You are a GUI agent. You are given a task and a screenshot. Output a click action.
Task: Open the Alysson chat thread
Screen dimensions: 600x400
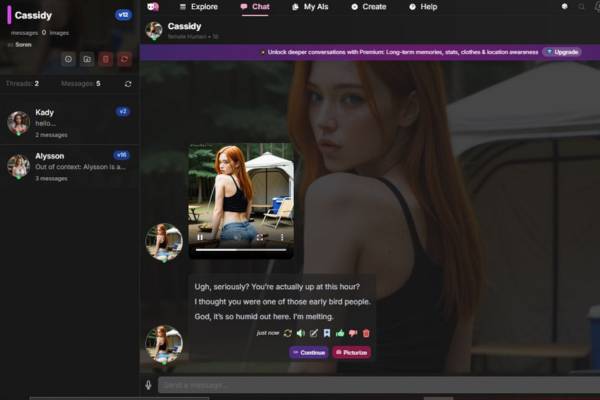[70, 167]
